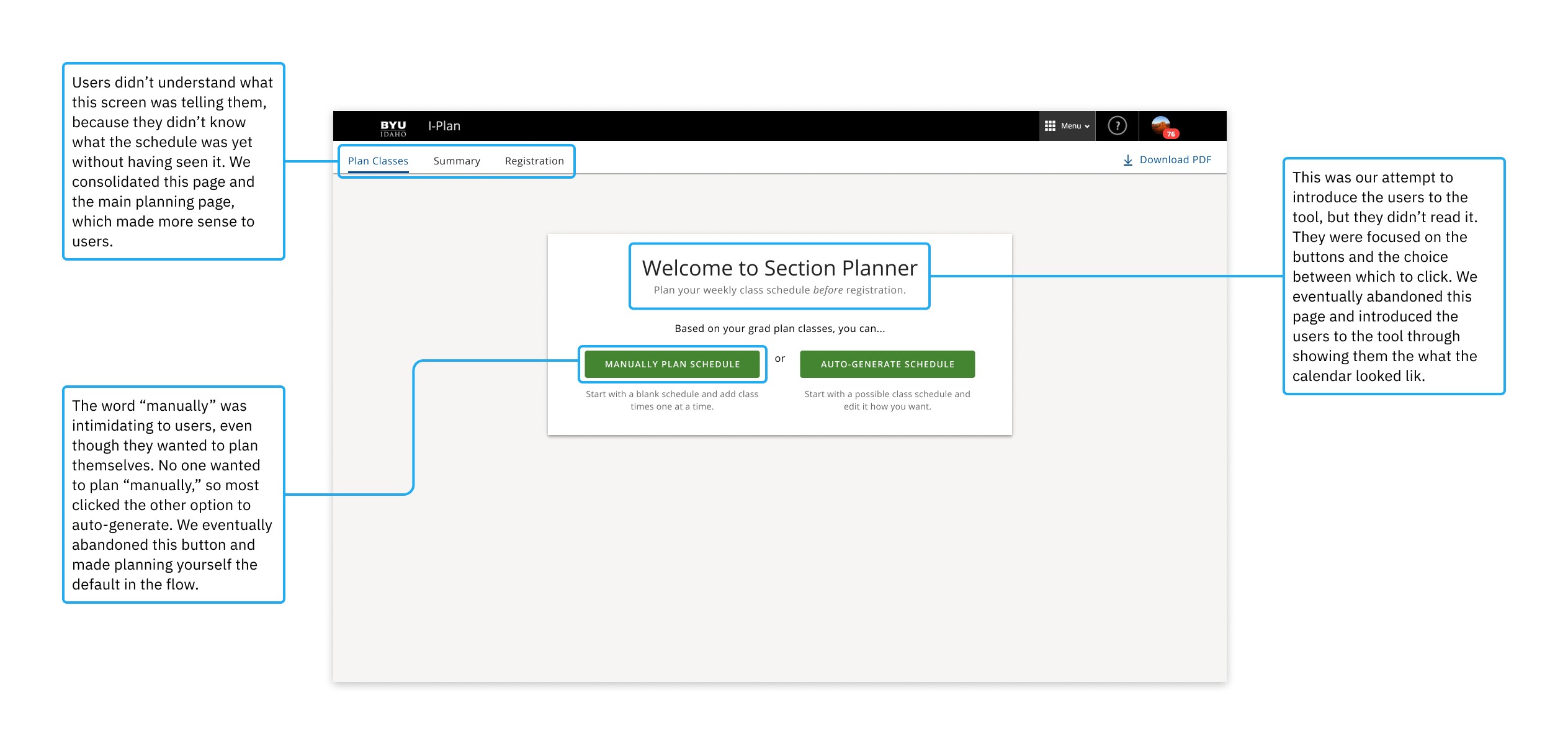Expand the Menu dropdown chevron

[1087, 127]
